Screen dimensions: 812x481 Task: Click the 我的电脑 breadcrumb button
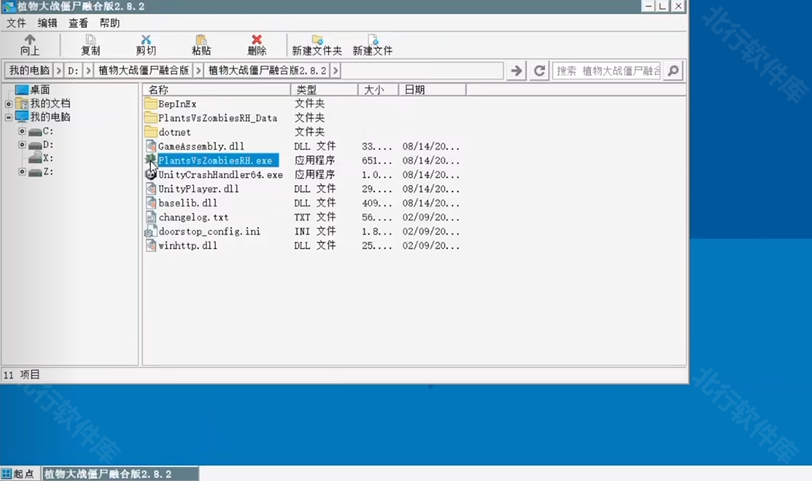tap(29, 71)
